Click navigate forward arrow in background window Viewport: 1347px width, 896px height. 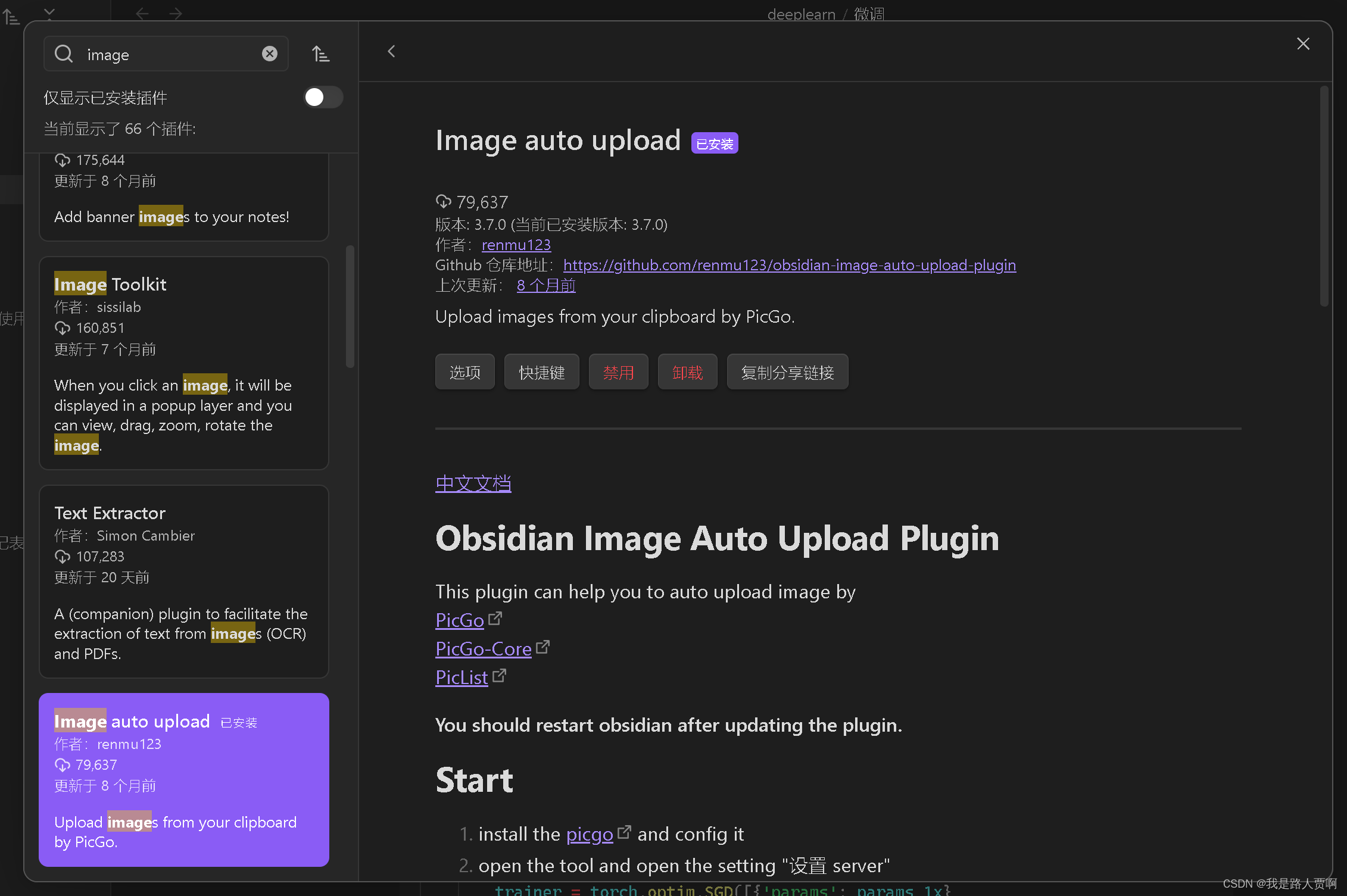pyautogui.click(x=176, y=13)
